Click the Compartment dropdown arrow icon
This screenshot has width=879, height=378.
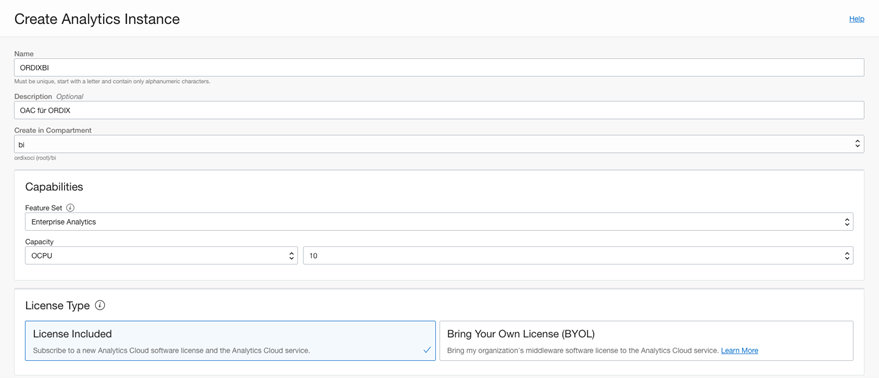click(x=858, y=144)
